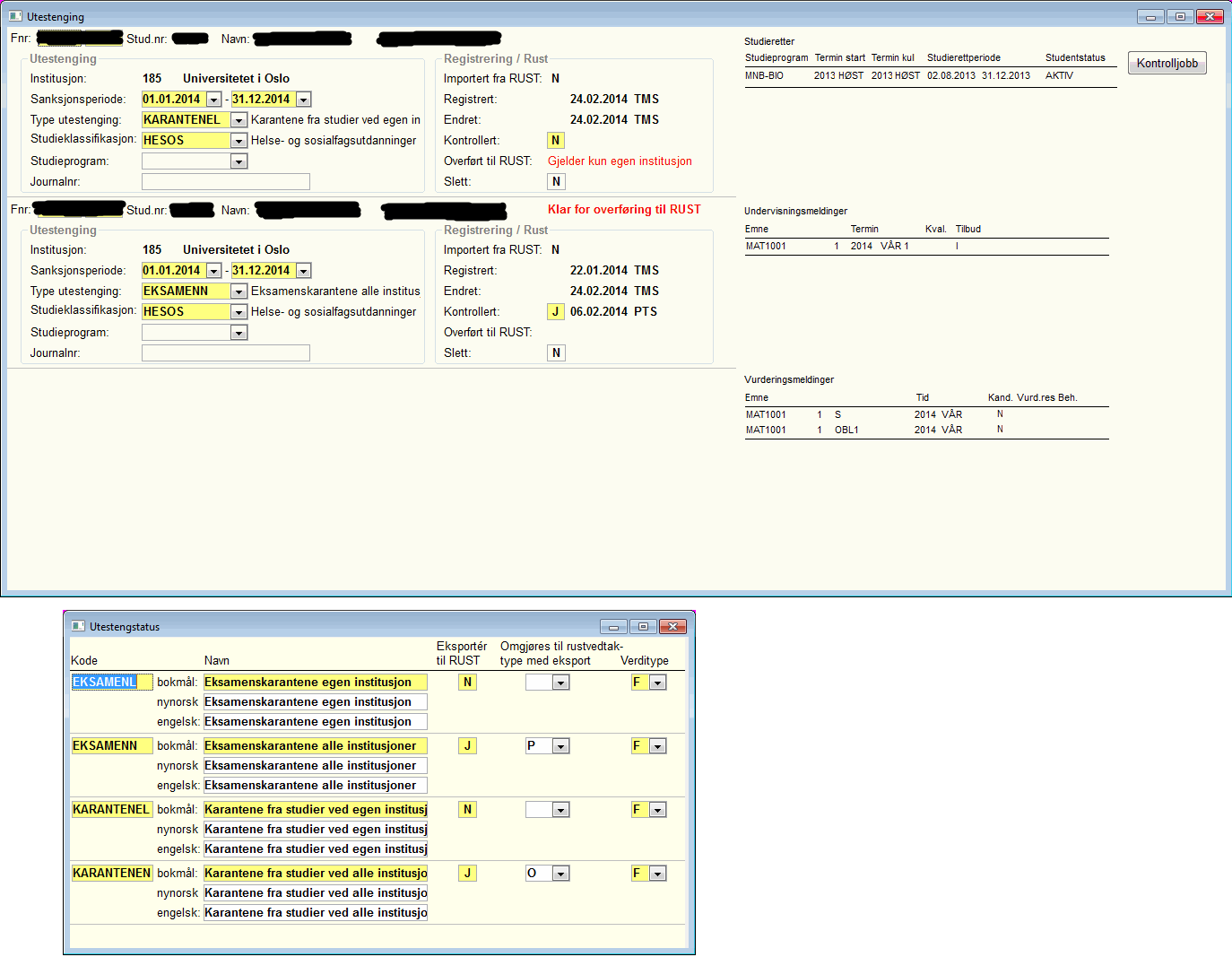Click the EKSAMENL code field

112,683
